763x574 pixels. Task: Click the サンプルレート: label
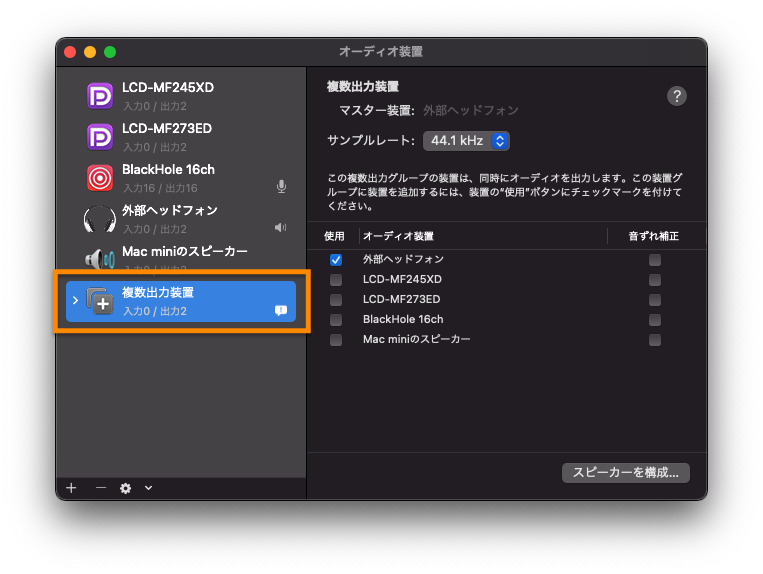371,141
